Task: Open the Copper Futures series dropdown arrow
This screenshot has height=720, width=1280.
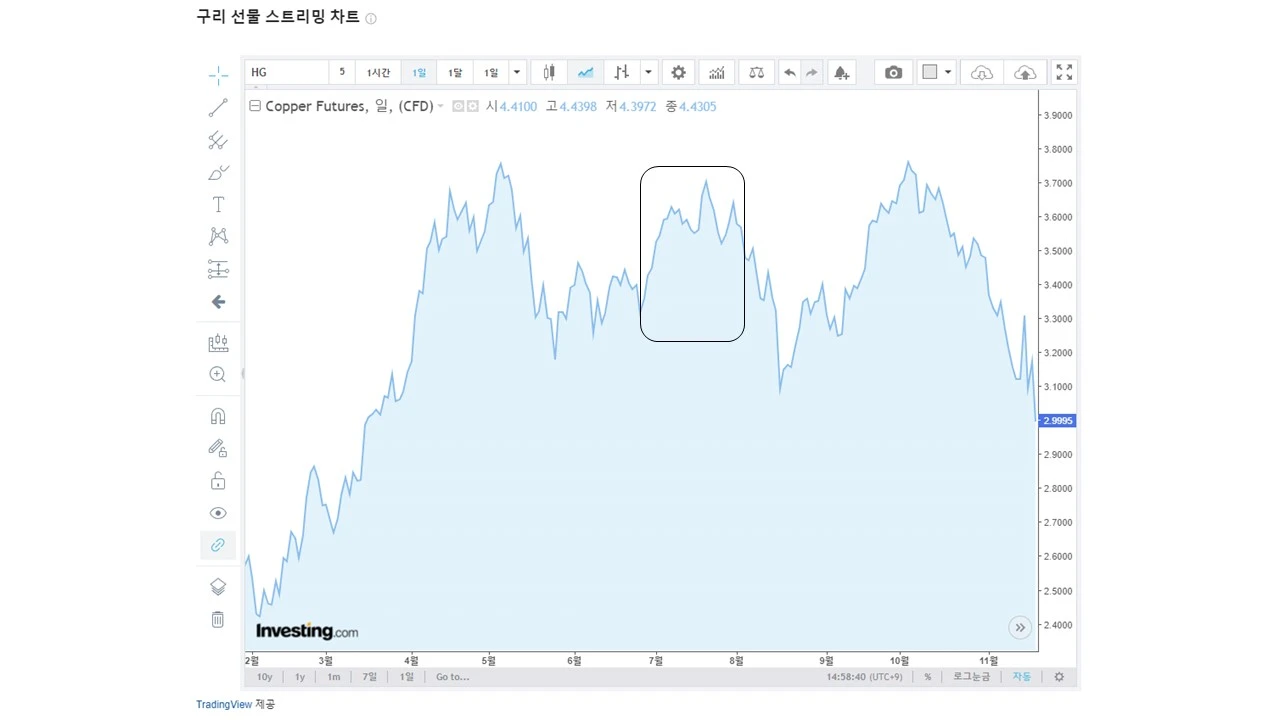Action: [x=440, y=106]
